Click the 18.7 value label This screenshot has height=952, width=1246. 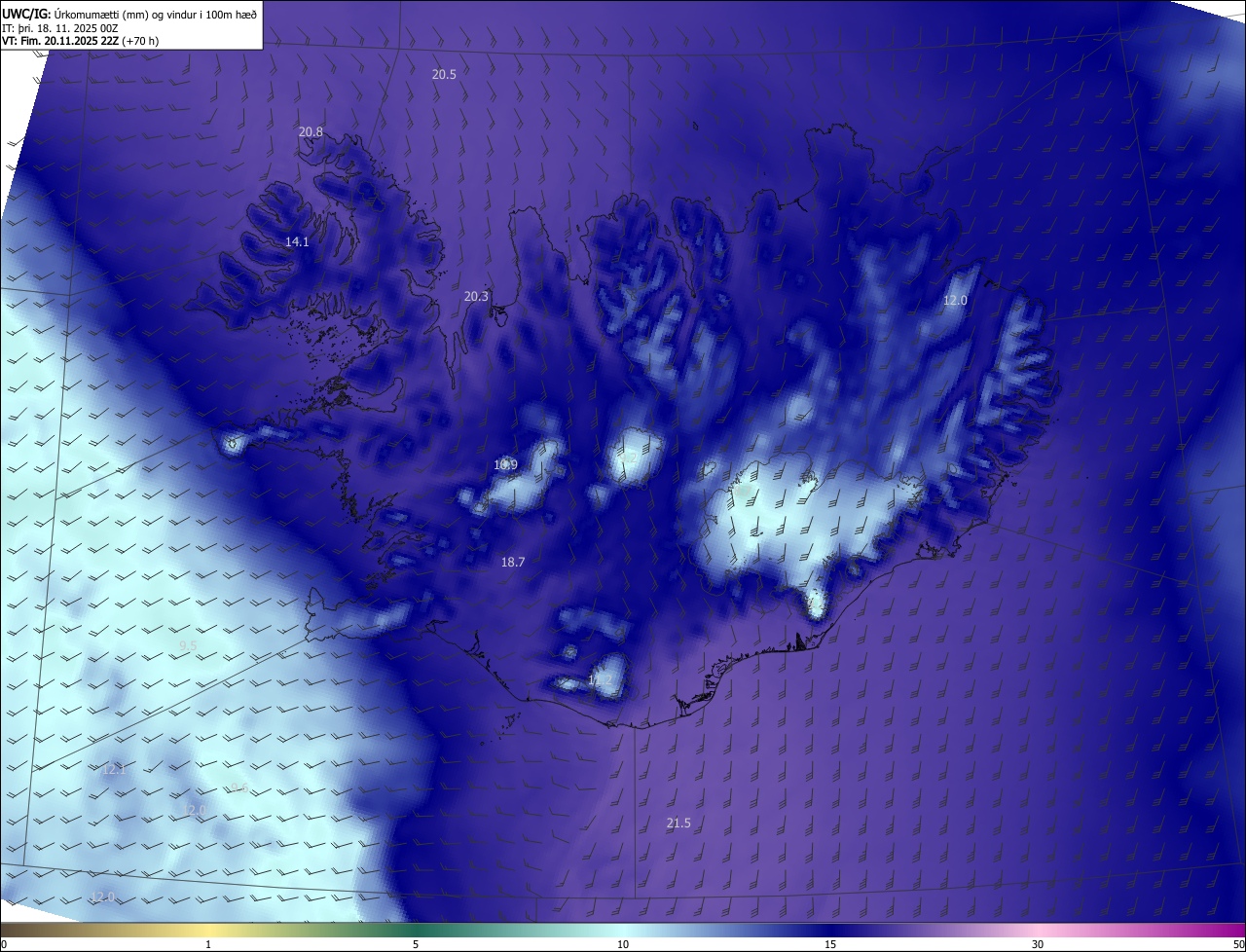tap(512, 562)
